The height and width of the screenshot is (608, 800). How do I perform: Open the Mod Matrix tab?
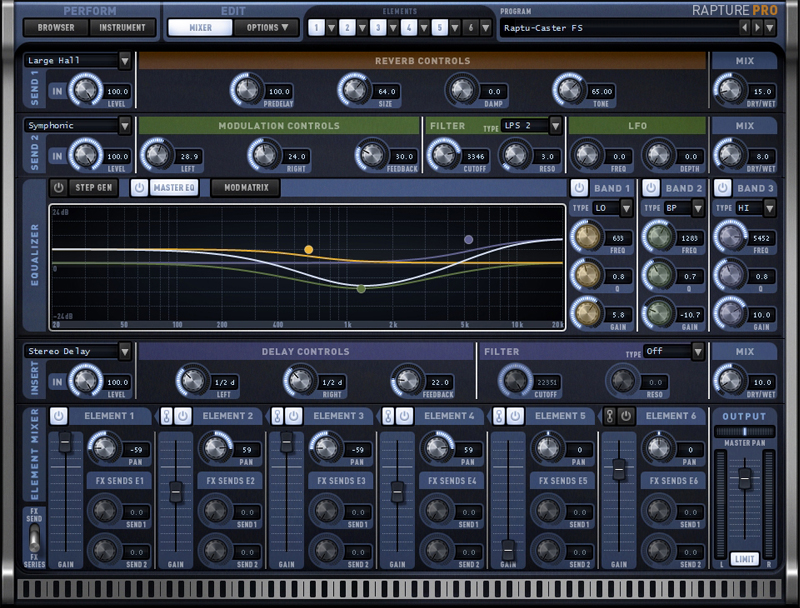[x=245, y=187]
